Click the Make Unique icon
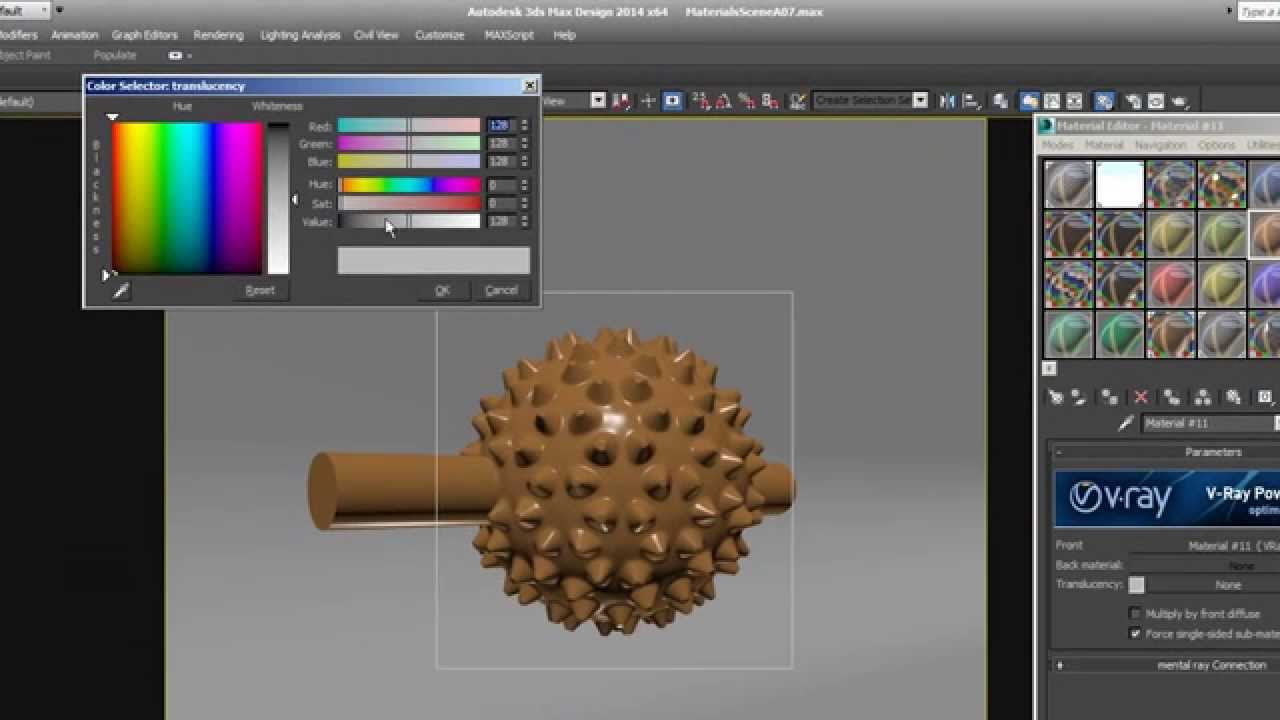 pos(1203,397)
